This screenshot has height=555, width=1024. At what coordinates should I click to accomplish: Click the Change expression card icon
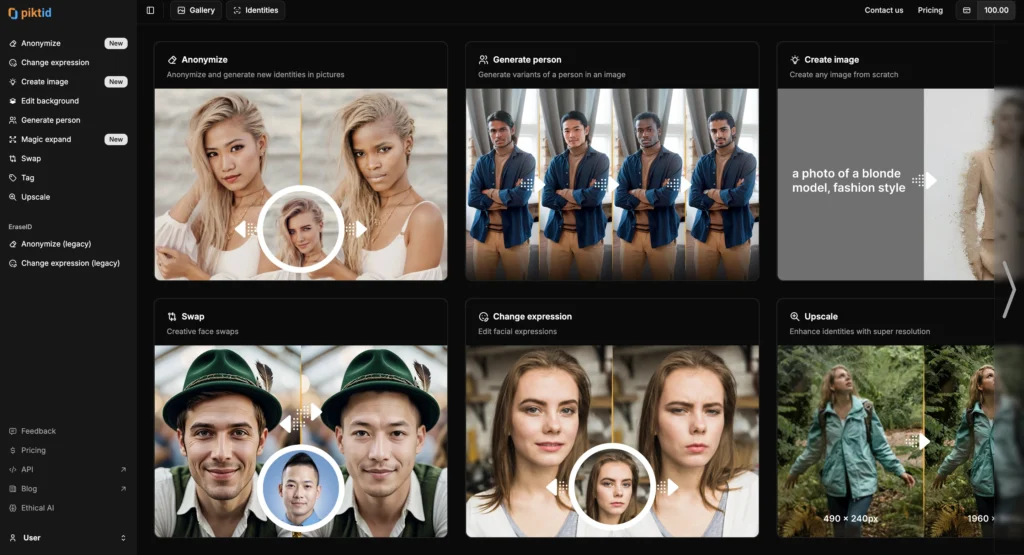point(483,317)
